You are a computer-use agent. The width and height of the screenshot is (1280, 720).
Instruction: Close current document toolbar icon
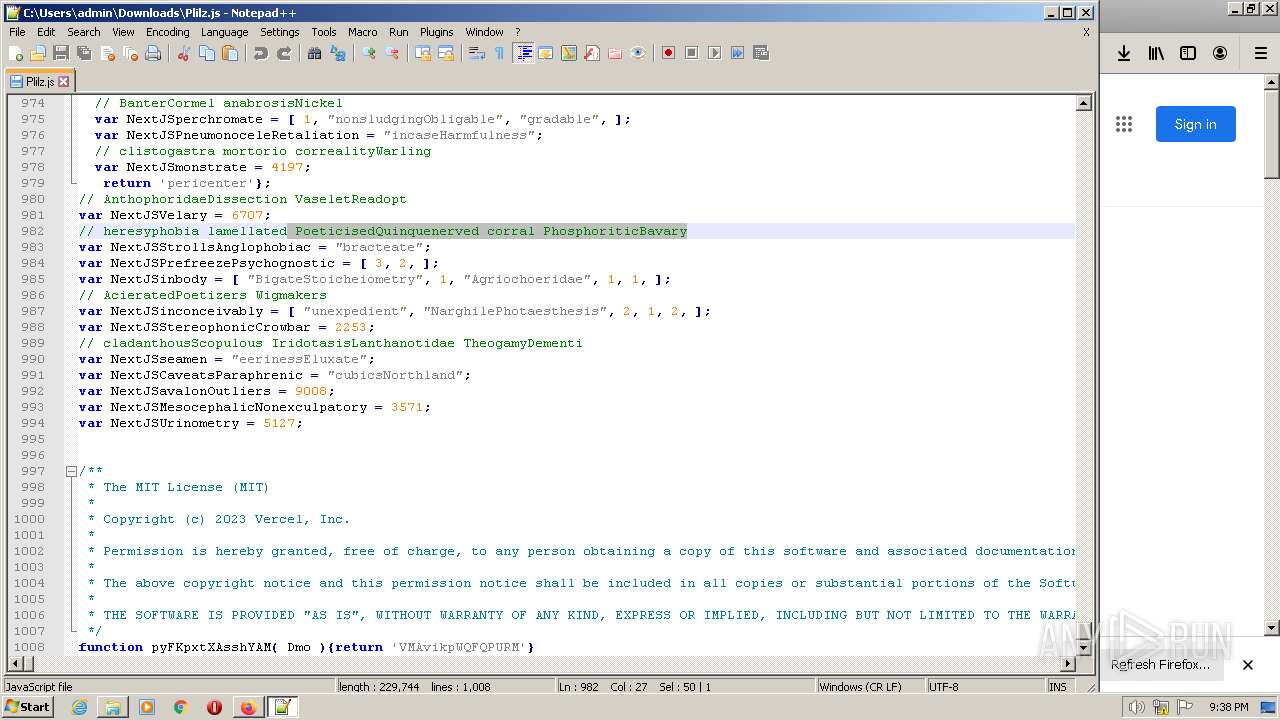[107, 53]
